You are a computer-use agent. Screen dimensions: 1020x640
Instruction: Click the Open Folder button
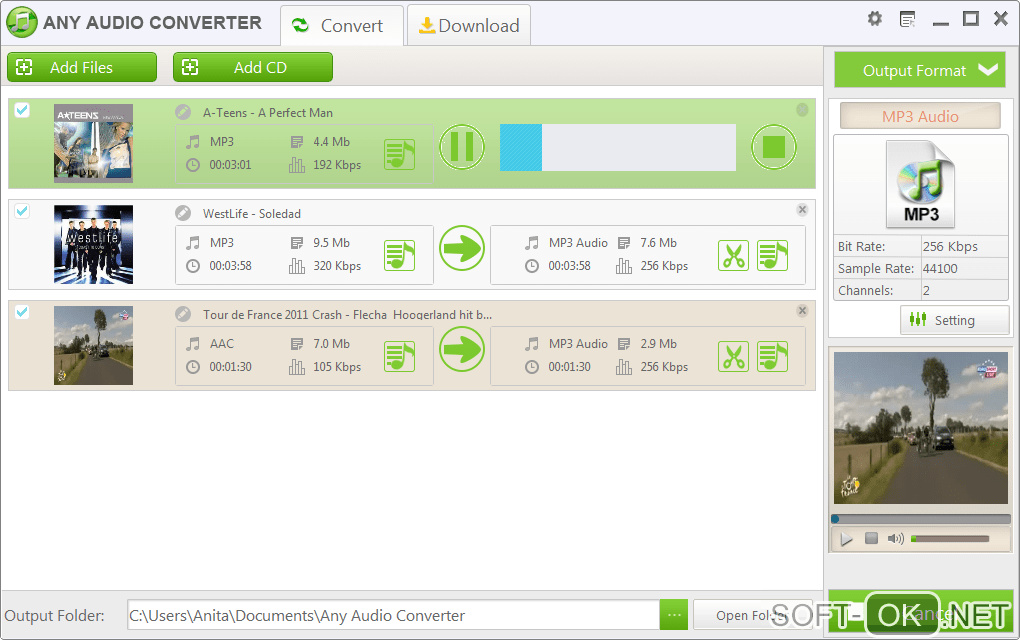[x=753, y=615]
